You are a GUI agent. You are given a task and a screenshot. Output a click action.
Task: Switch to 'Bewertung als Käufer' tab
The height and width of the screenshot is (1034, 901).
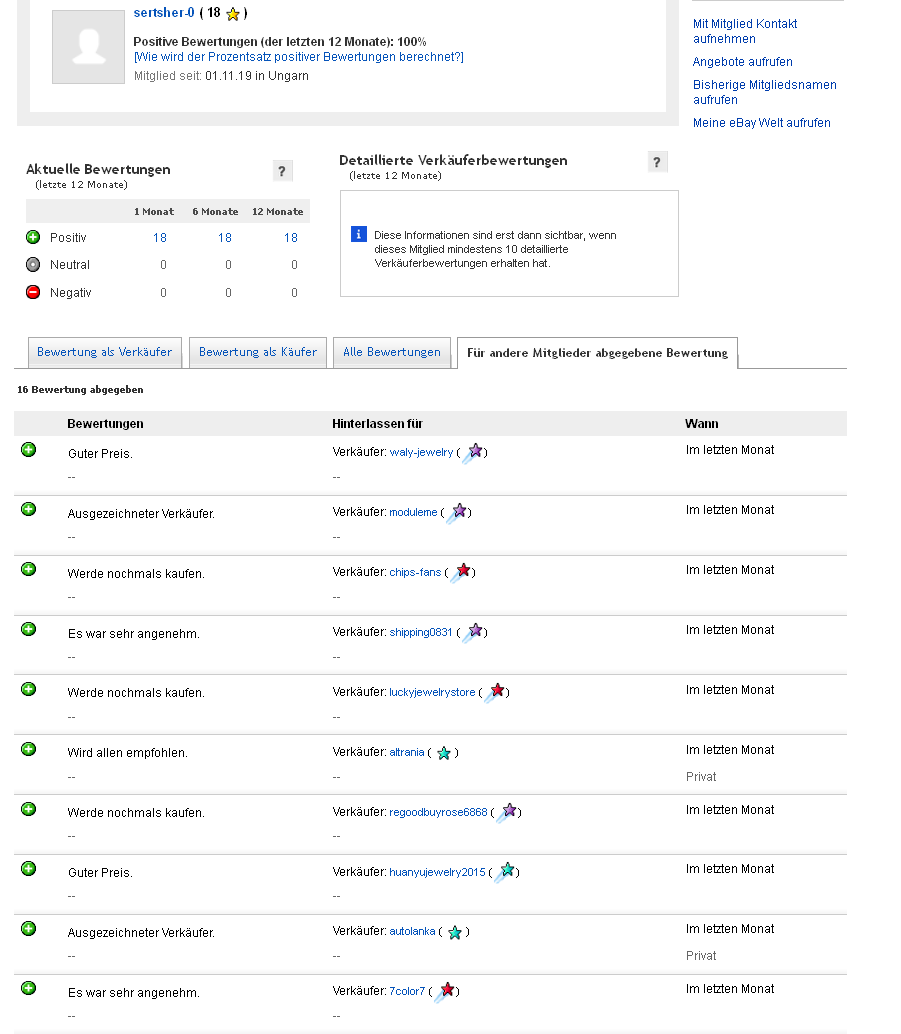[x=258, y=352]
